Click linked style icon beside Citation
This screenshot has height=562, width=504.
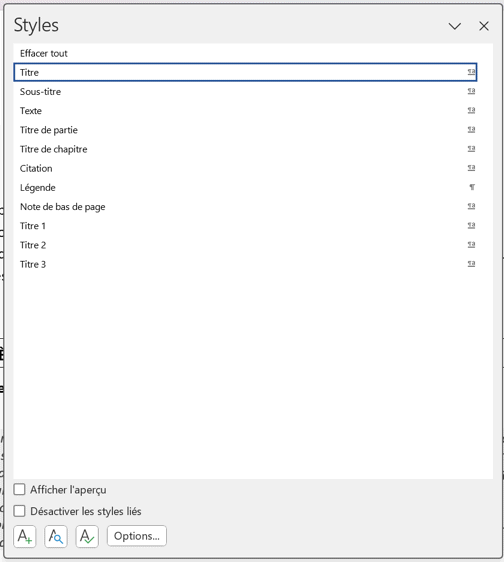(x=471, y=168)
